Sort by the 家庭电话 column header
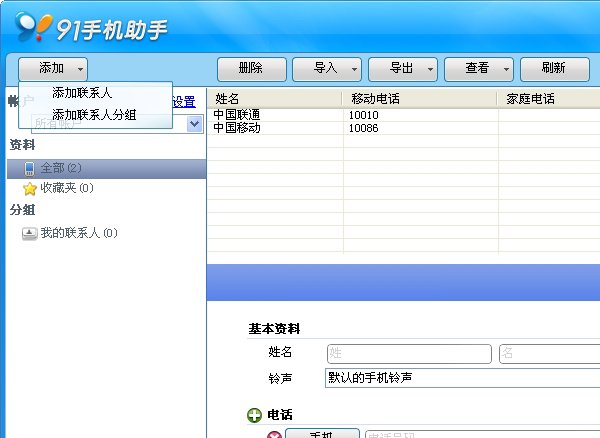600x438 pixels. coord(549,99)
